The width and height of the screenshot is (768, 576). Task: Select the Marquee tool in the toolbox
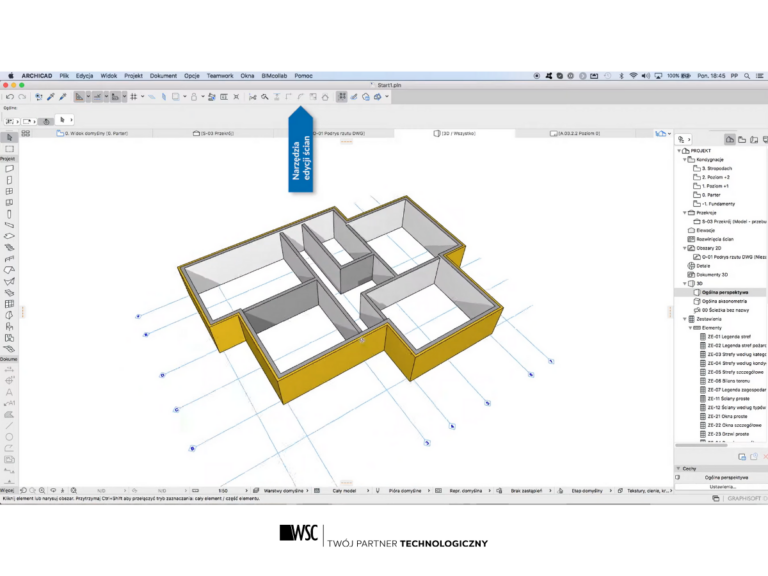[x=8, y=148]
